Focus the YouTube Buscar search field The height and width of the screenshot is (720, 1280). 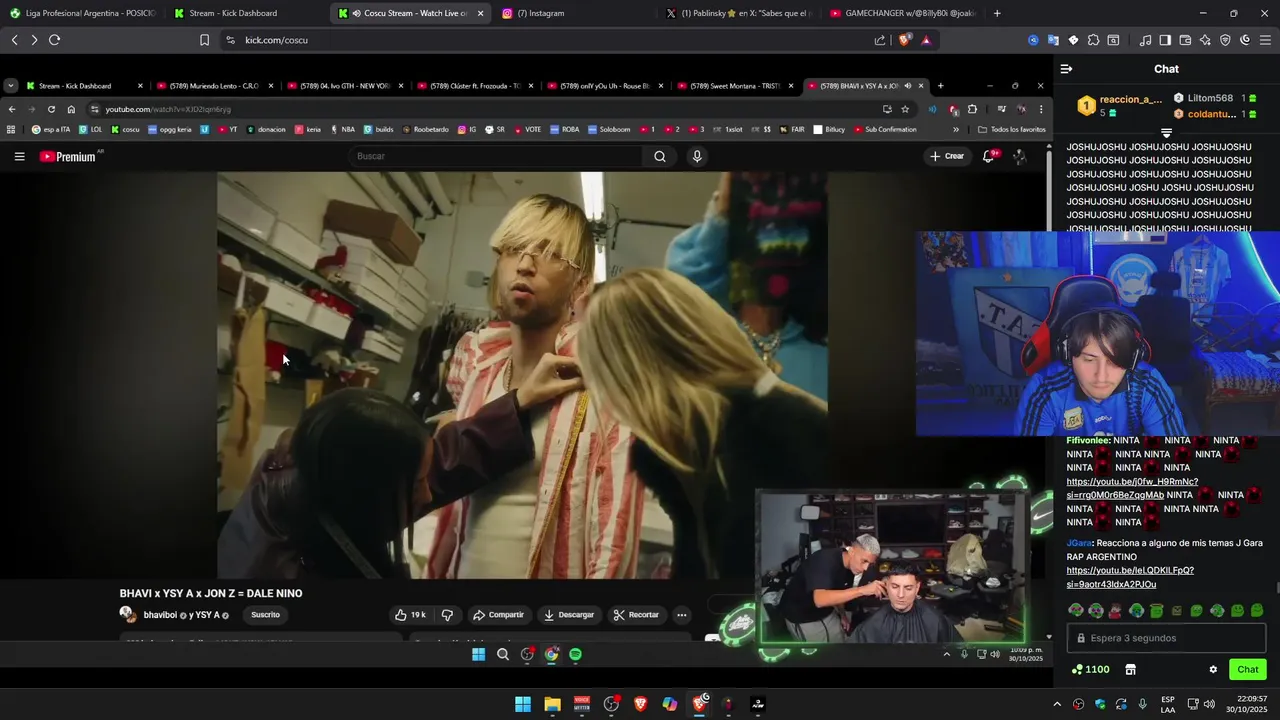pyautogui.click(x=498, y=156)
